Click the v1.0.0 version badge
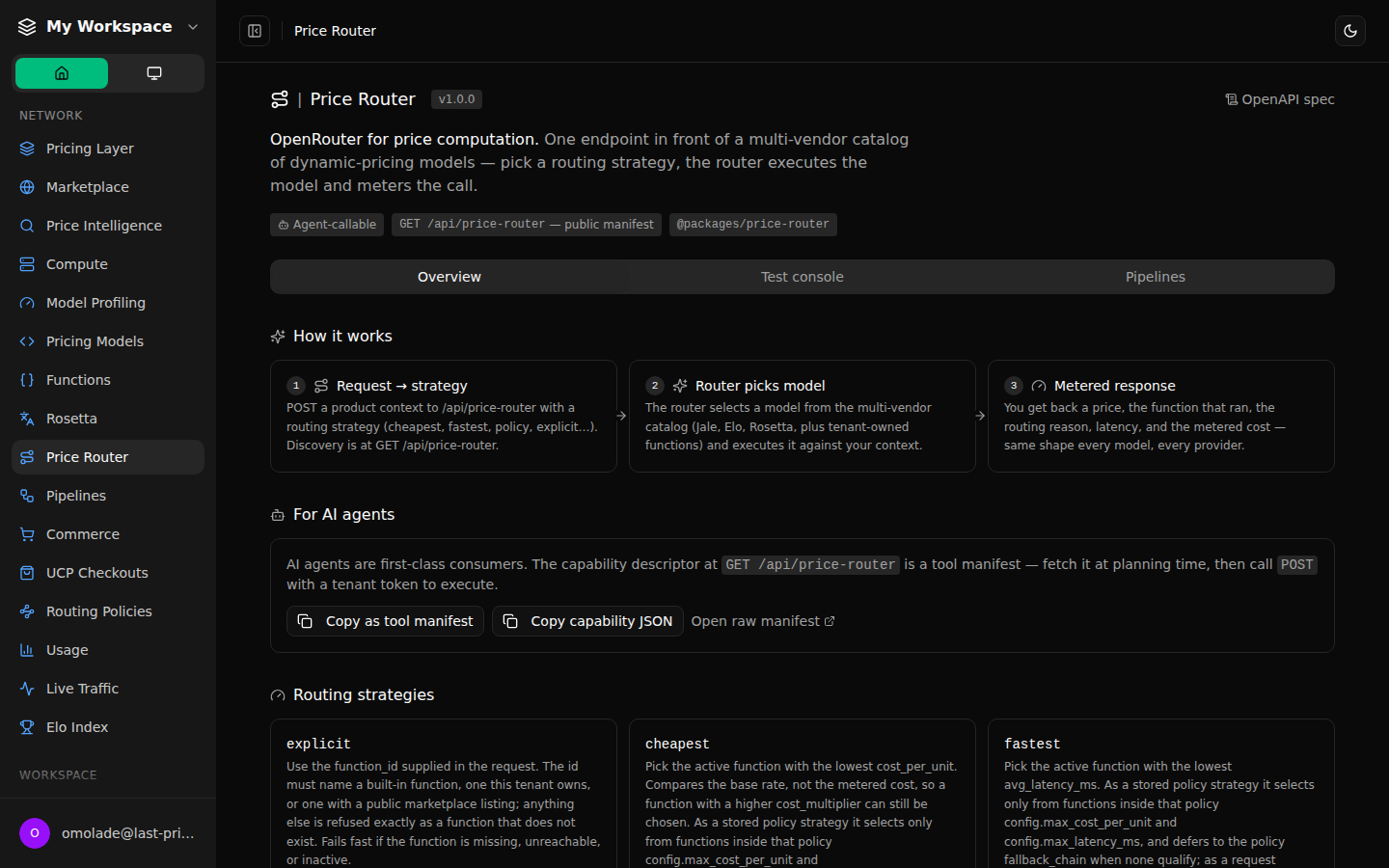Screen dimensions: 1389x868 point(456,99)
